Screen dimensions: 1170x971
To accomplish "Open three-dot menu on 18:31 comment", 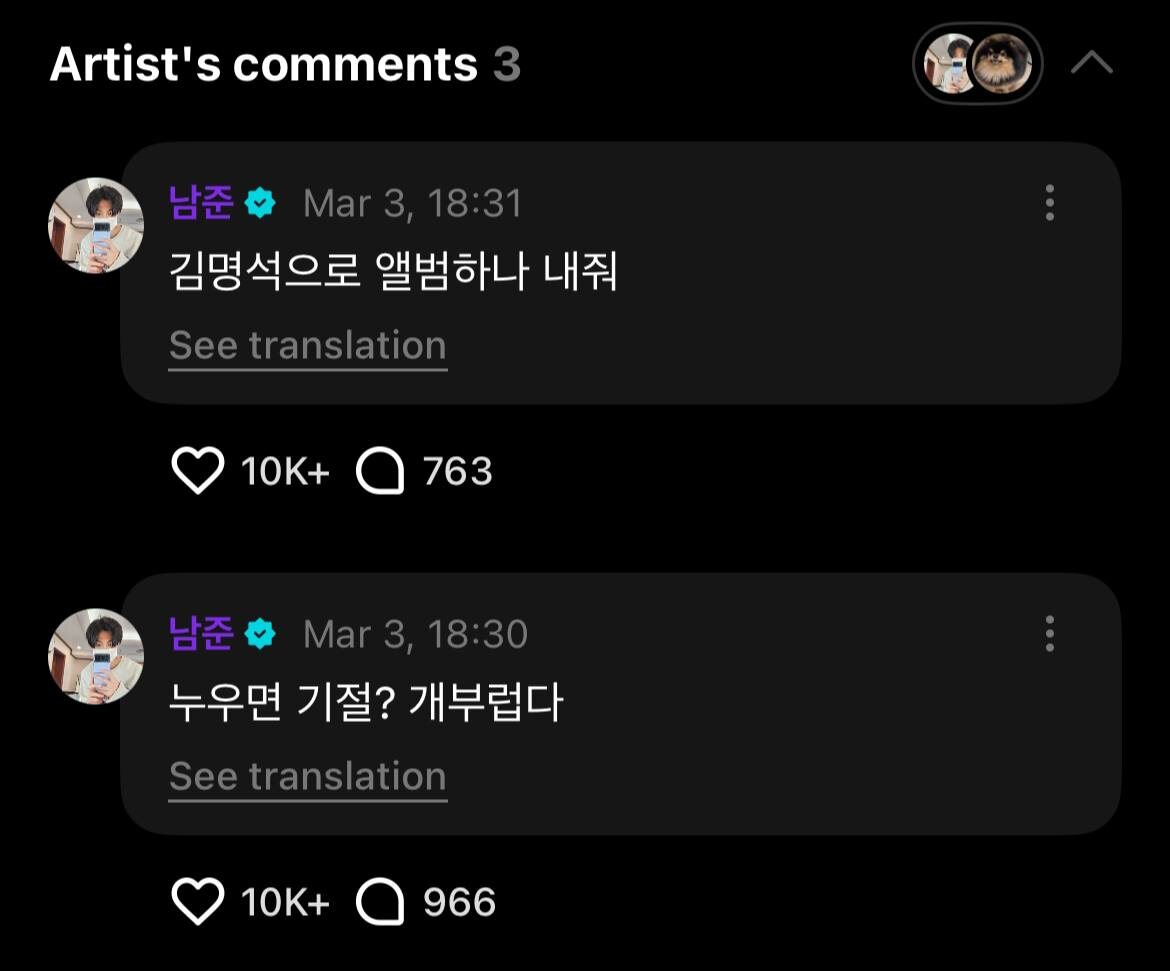I will [1049, 202].
